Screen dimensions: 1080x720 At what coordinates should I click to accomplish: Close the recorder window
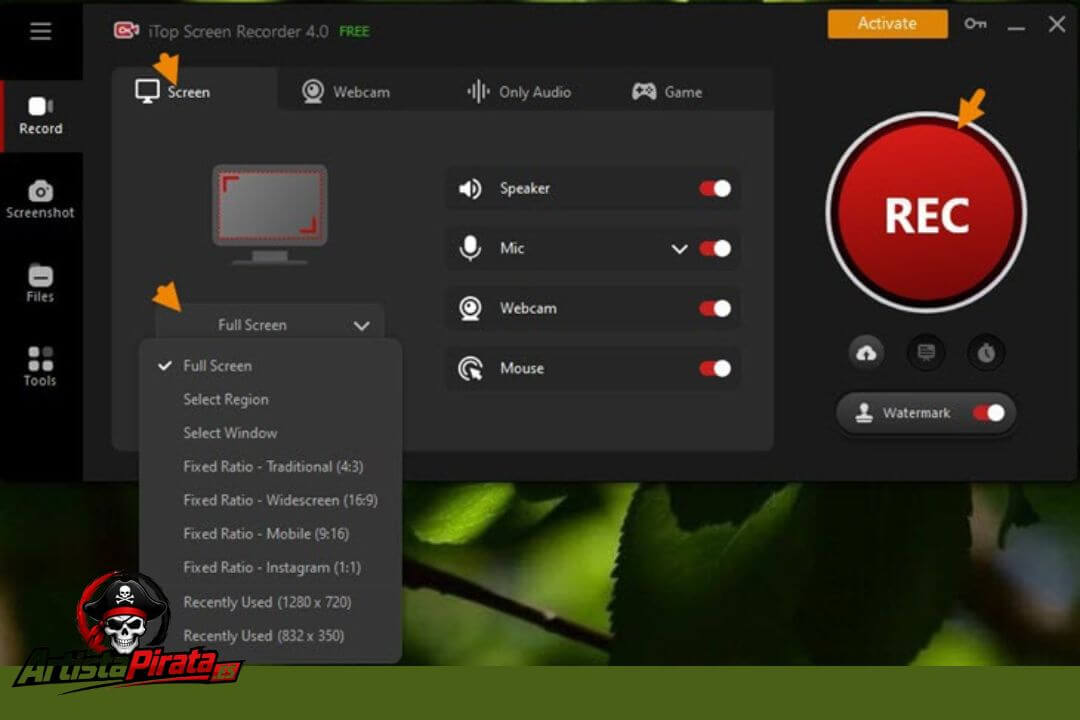1057,25
